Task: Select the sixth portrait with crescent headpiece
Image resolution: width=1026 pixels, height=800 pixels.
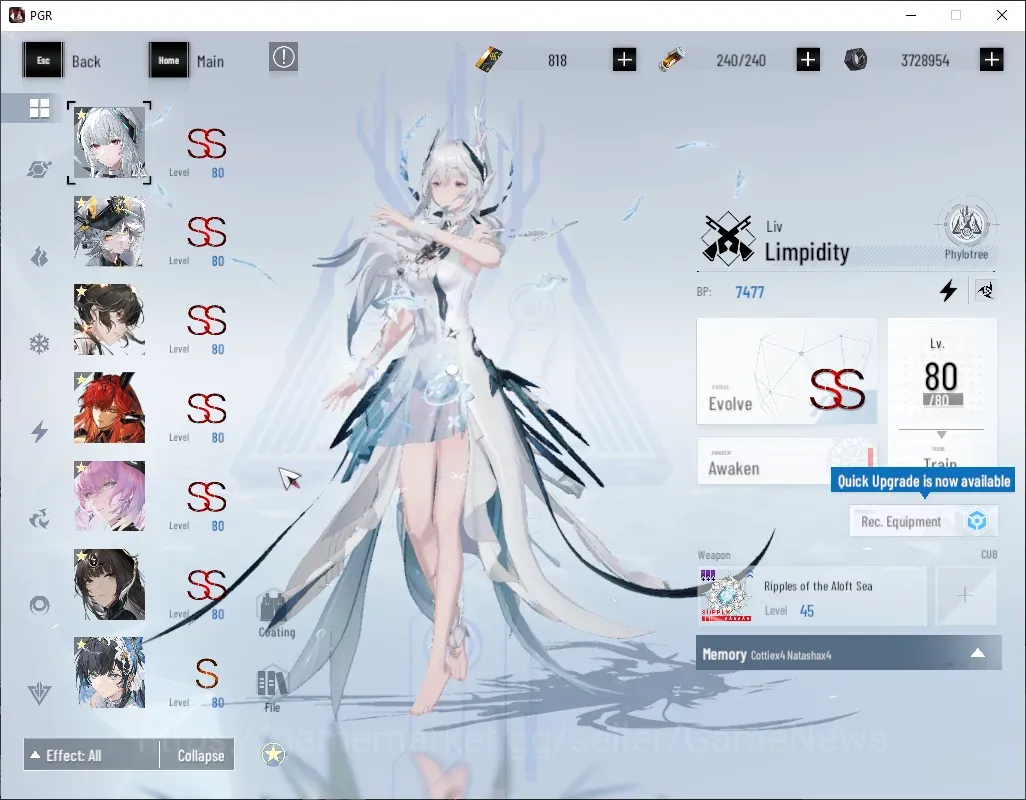Action: (x=109, y=584)
